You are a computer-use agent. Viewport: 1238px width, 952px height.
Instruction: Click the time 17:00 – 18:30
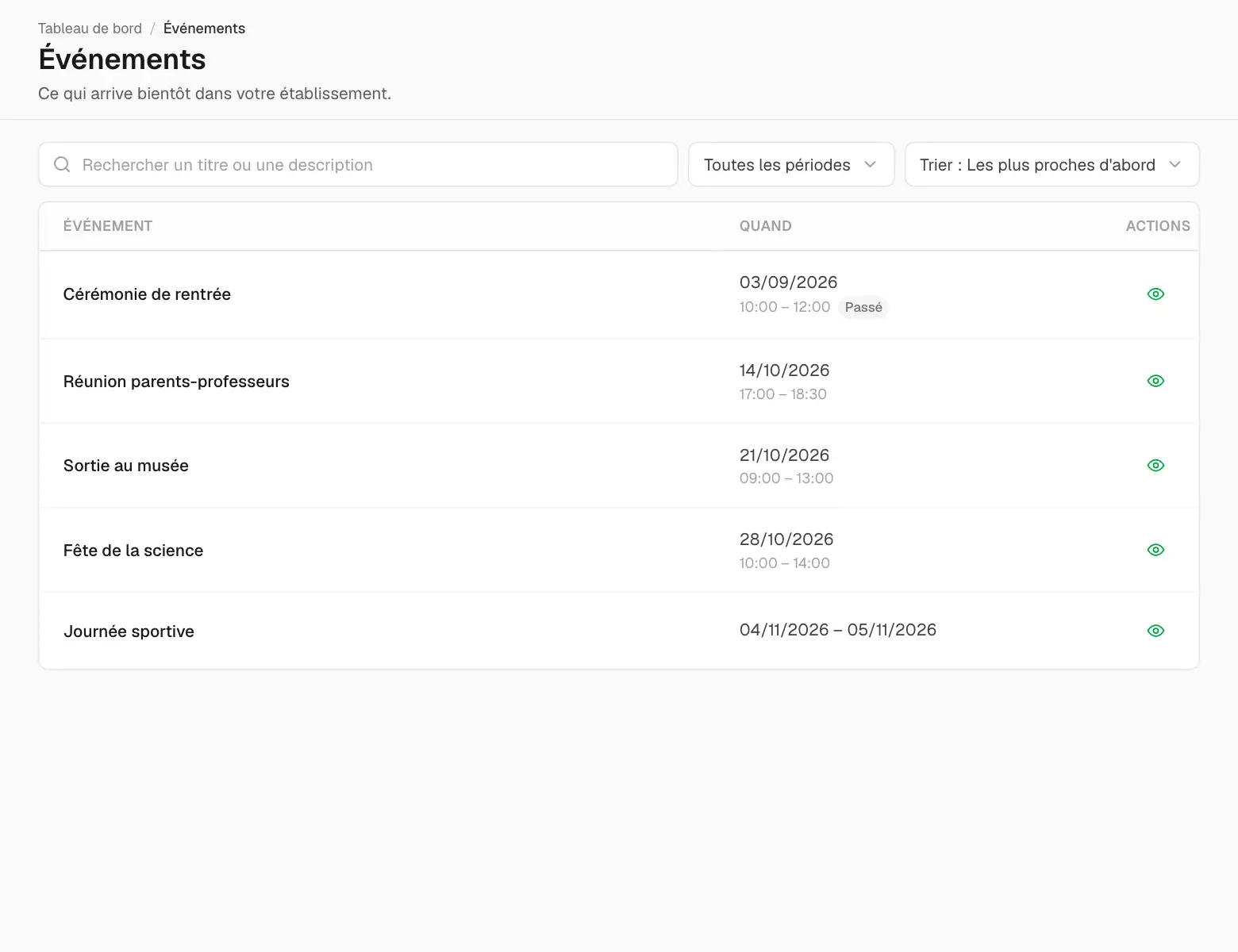click(783, 394)
